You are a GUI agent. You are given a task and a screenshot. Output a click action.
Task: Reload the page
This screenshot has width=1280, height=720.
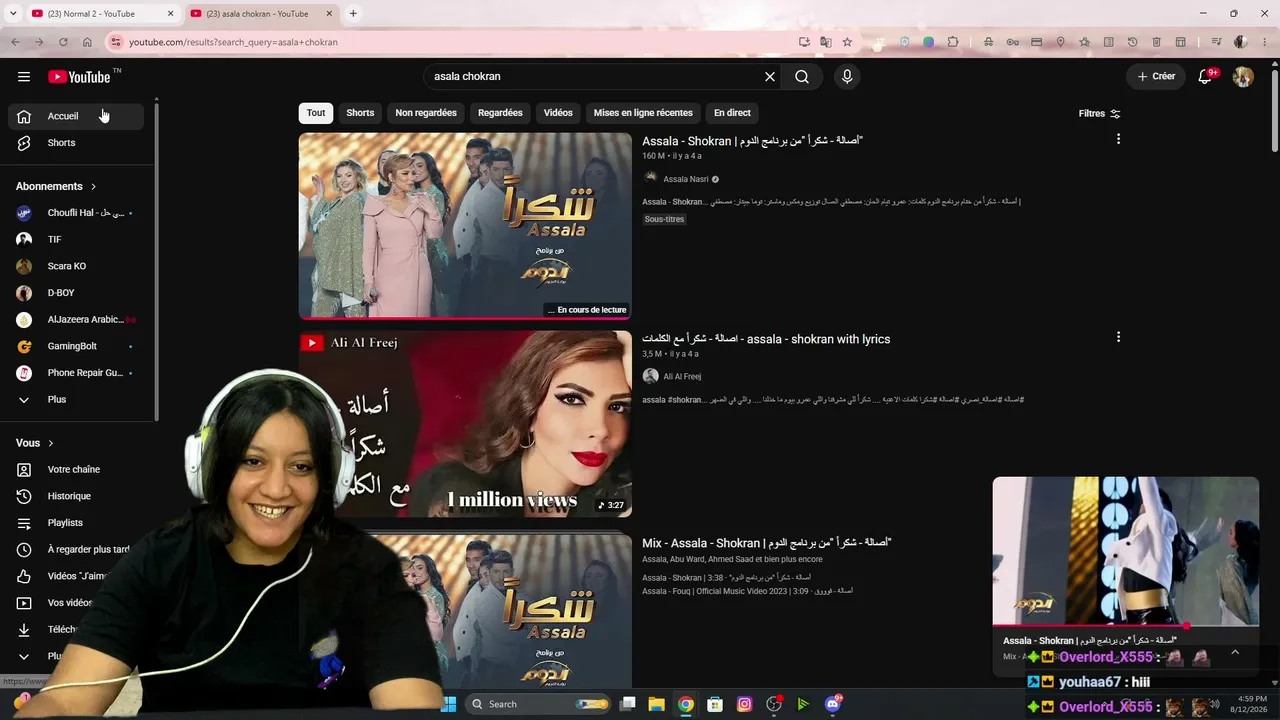pyautogui.click(x=63, y=42)
